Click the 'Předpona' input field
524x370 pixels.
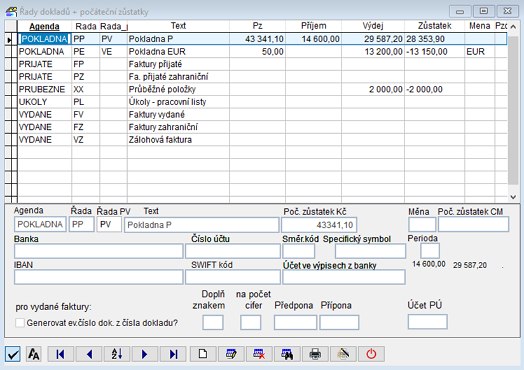295,323
